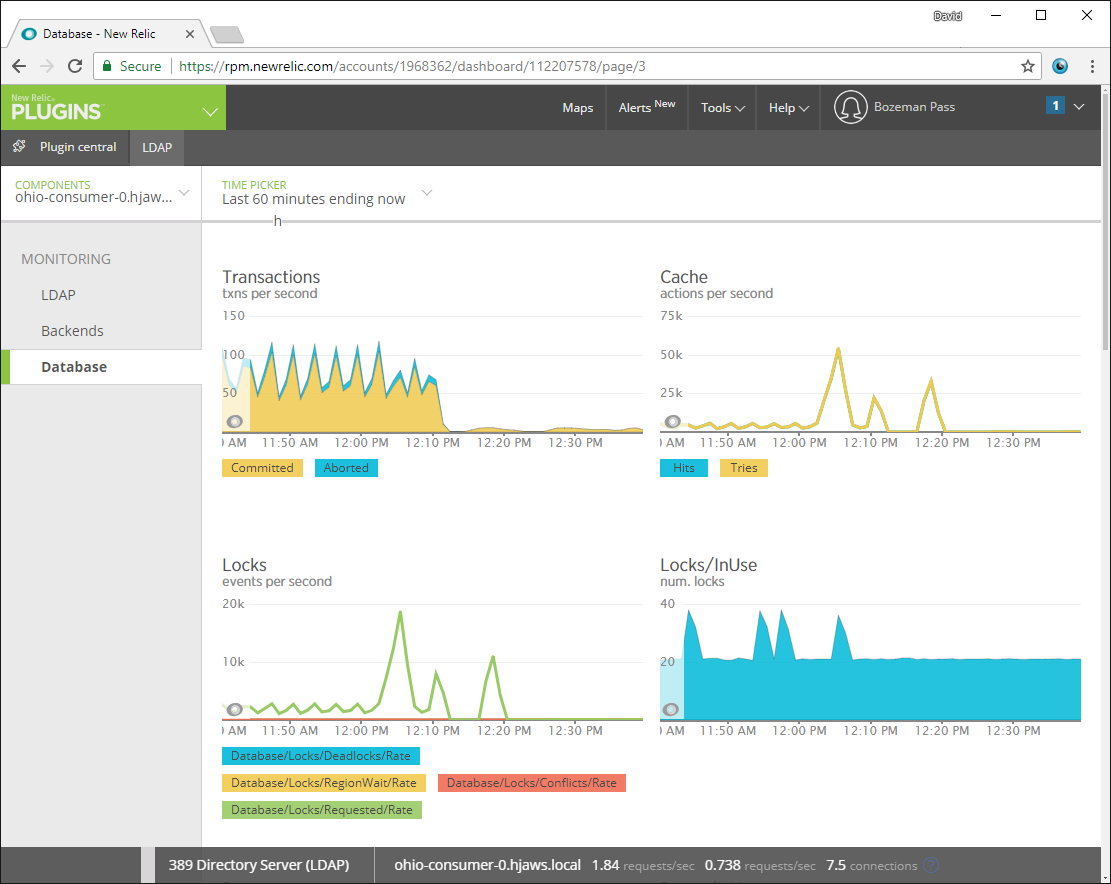Open the Chrome three-dot menu
The width and height of the screenshot is (1111, 884).
(x=1092, y=67)
